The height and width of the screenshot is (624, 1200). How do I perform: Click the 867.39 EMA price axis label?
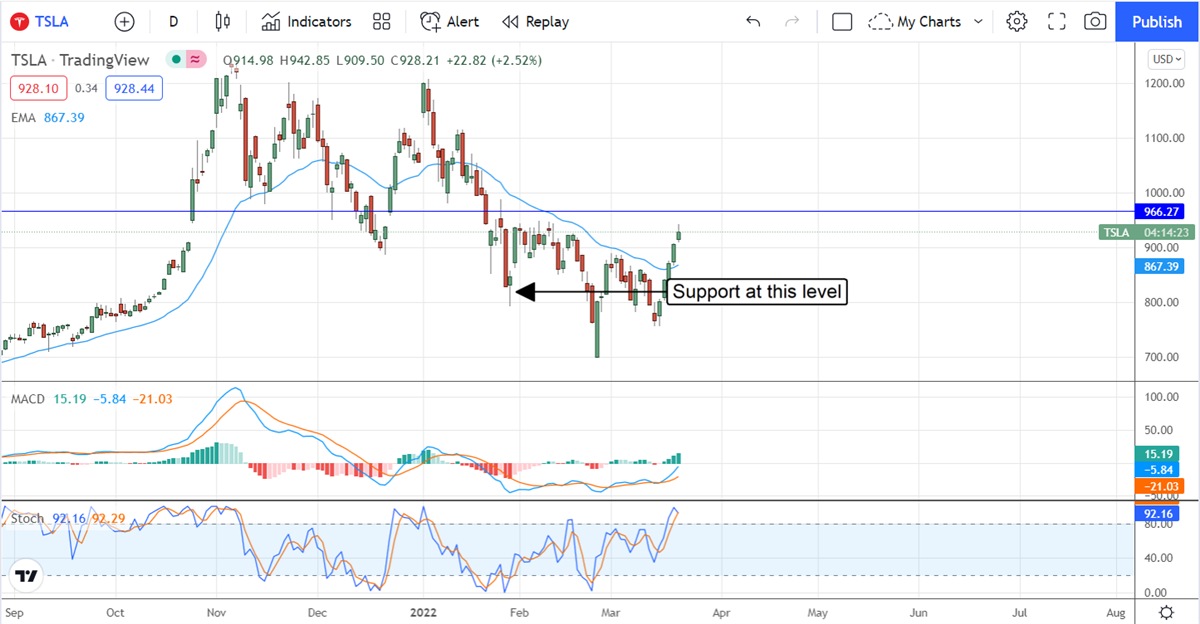tap(1160, 266)
